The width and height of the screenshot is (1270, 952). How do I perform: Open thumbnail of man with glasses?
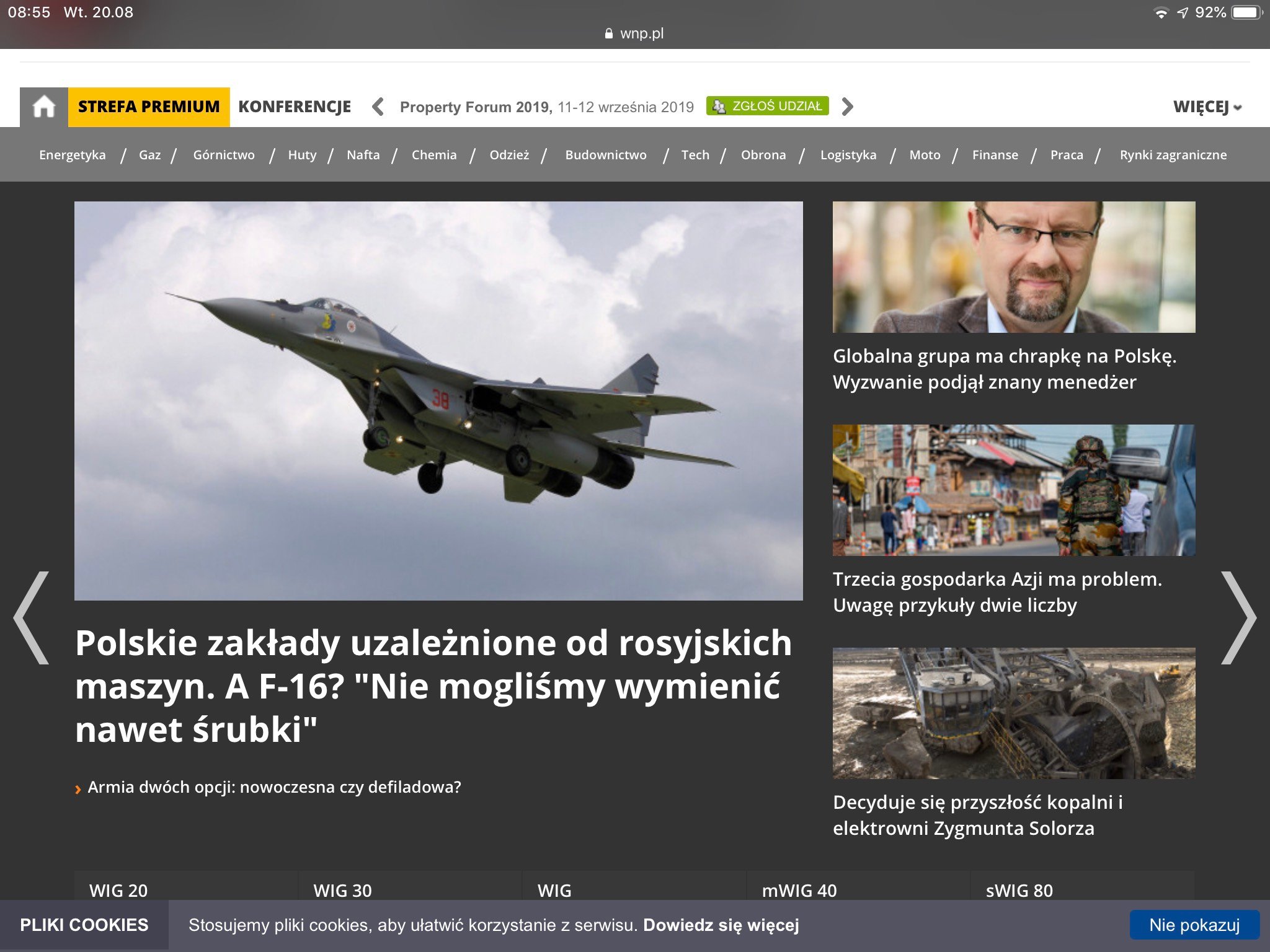click(x=1014, y=267)
